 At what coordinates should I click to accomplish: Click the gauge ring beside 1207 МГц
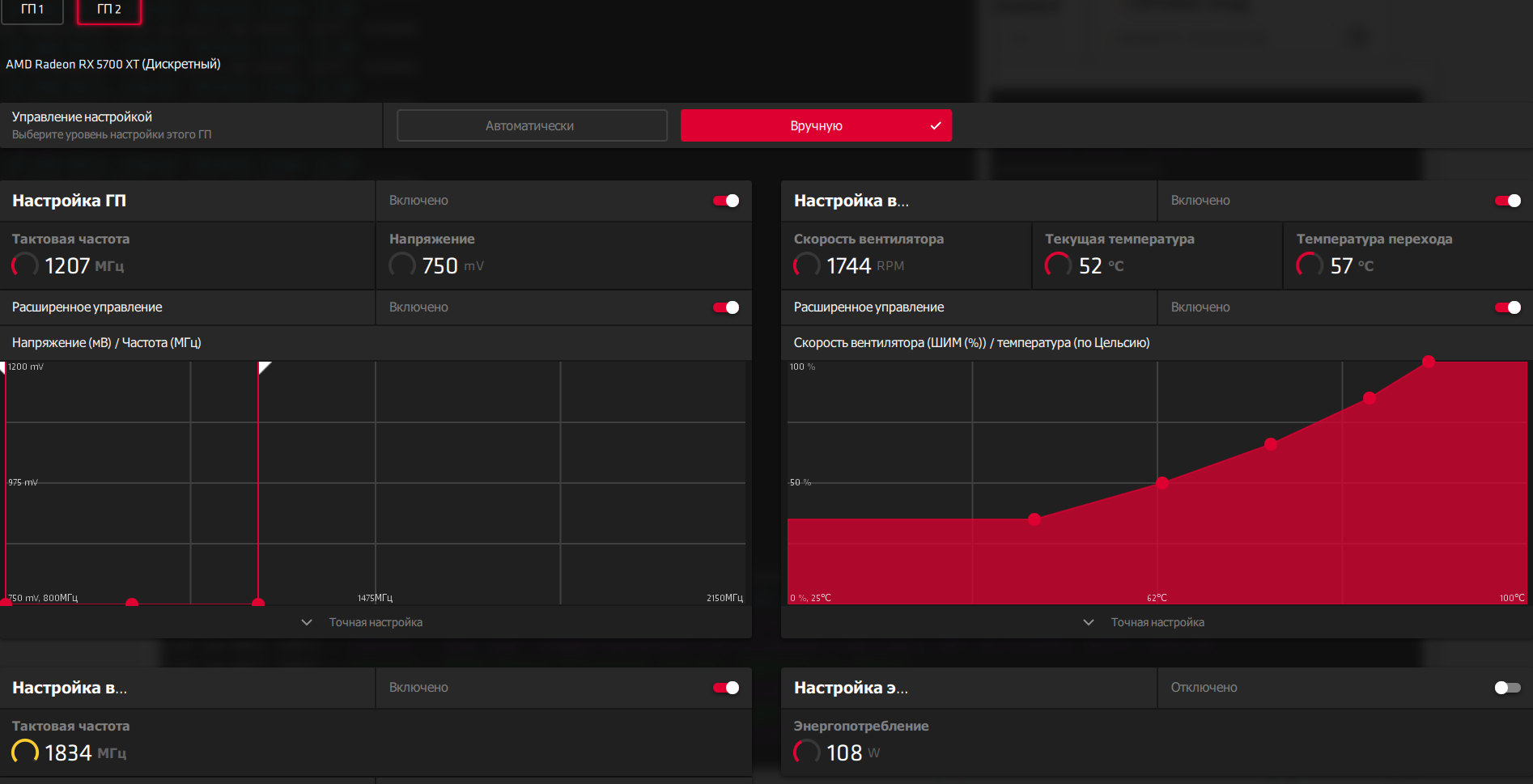[x=25, y=265]
